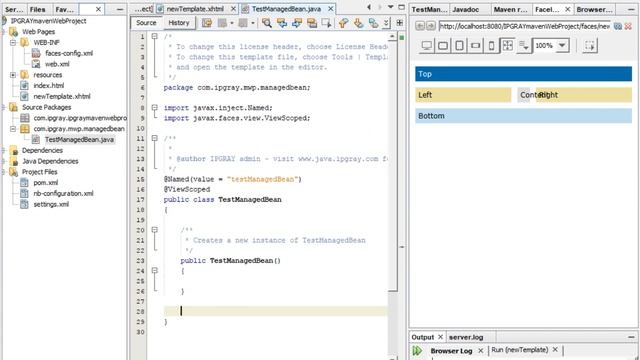Click maximize editor window icon
Screen dimensions: 640x360
pyautogui.click(x=401, y=7)
